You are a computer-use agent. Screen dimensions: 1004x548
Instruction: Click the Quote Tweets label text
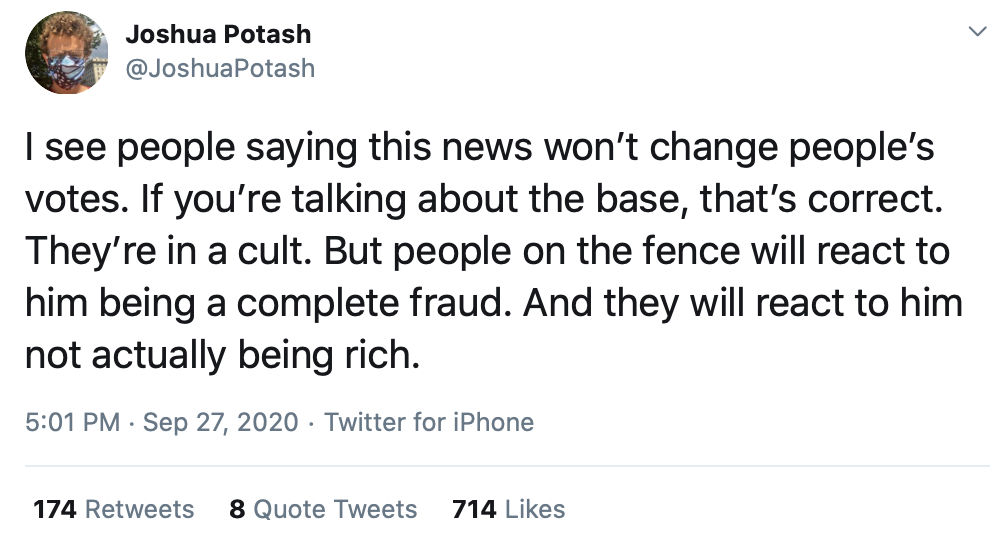point(335,509)
